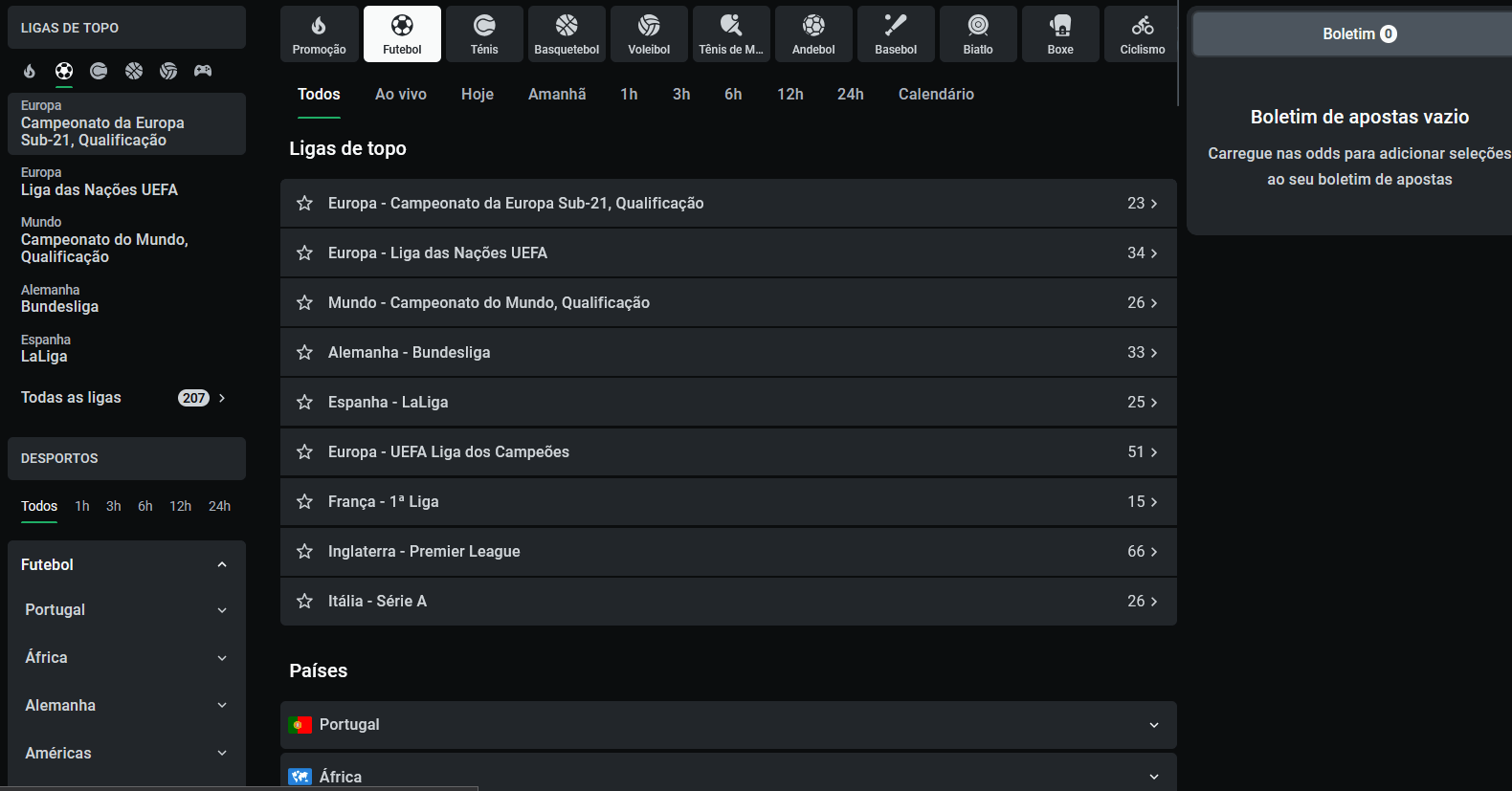Filter sidebar sports by 12h
Viewport: 1512px width, 791px height.
tap(180, 507)
